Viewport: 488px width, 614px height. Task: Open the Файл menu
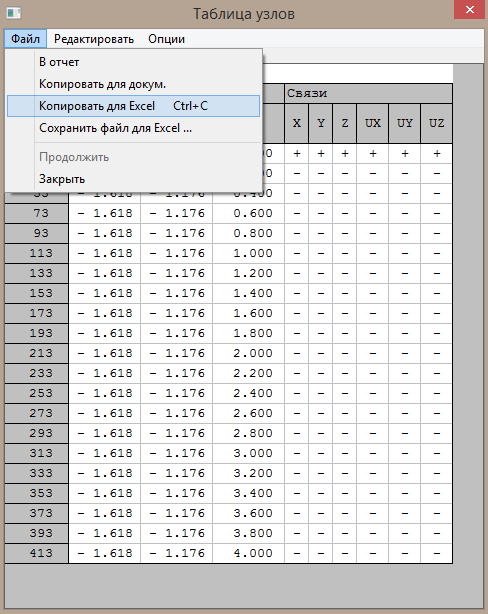[x=25, y=39]
